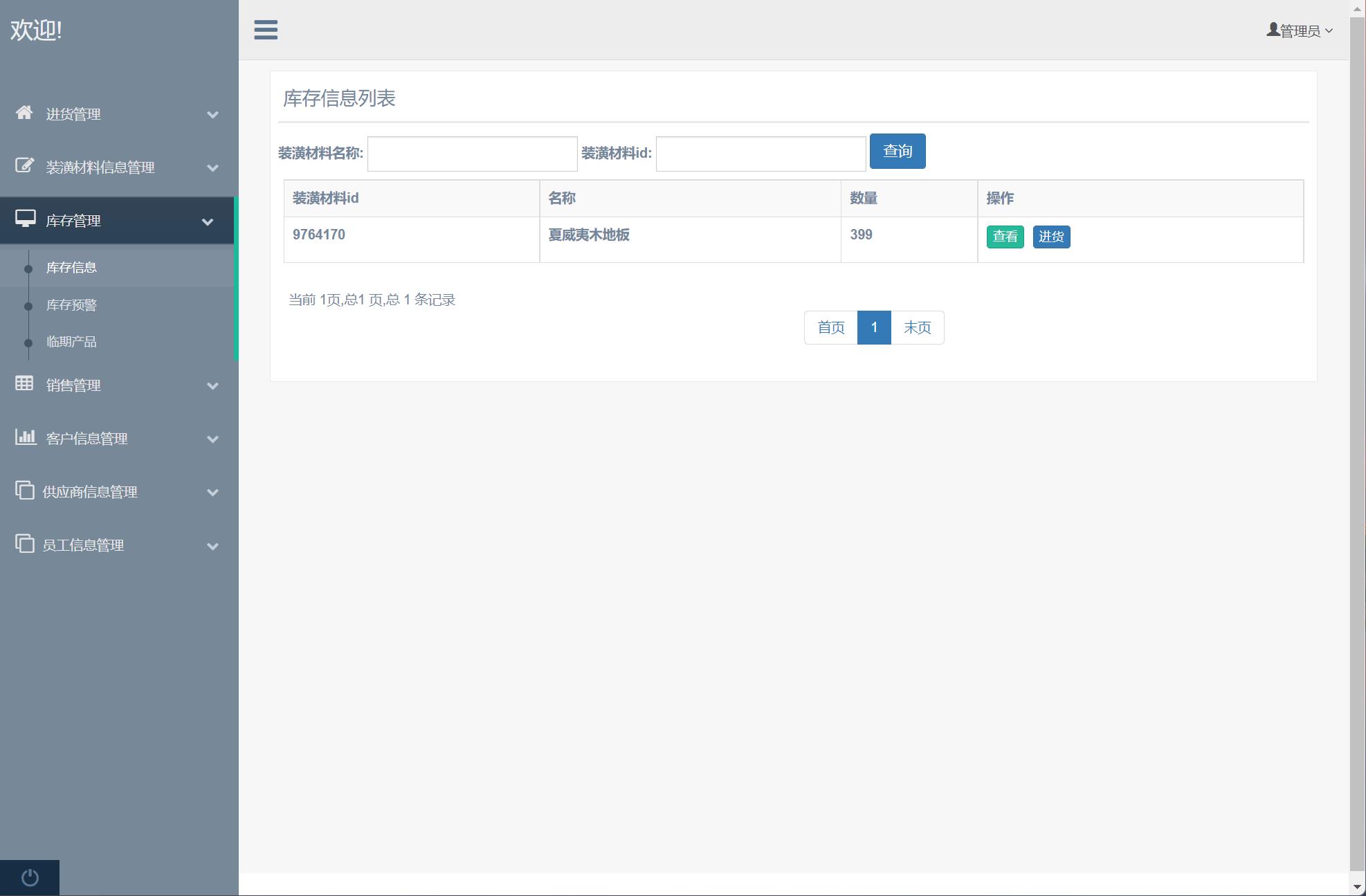Click the bar chart icon beside 客户信息管理

(26, 437)
